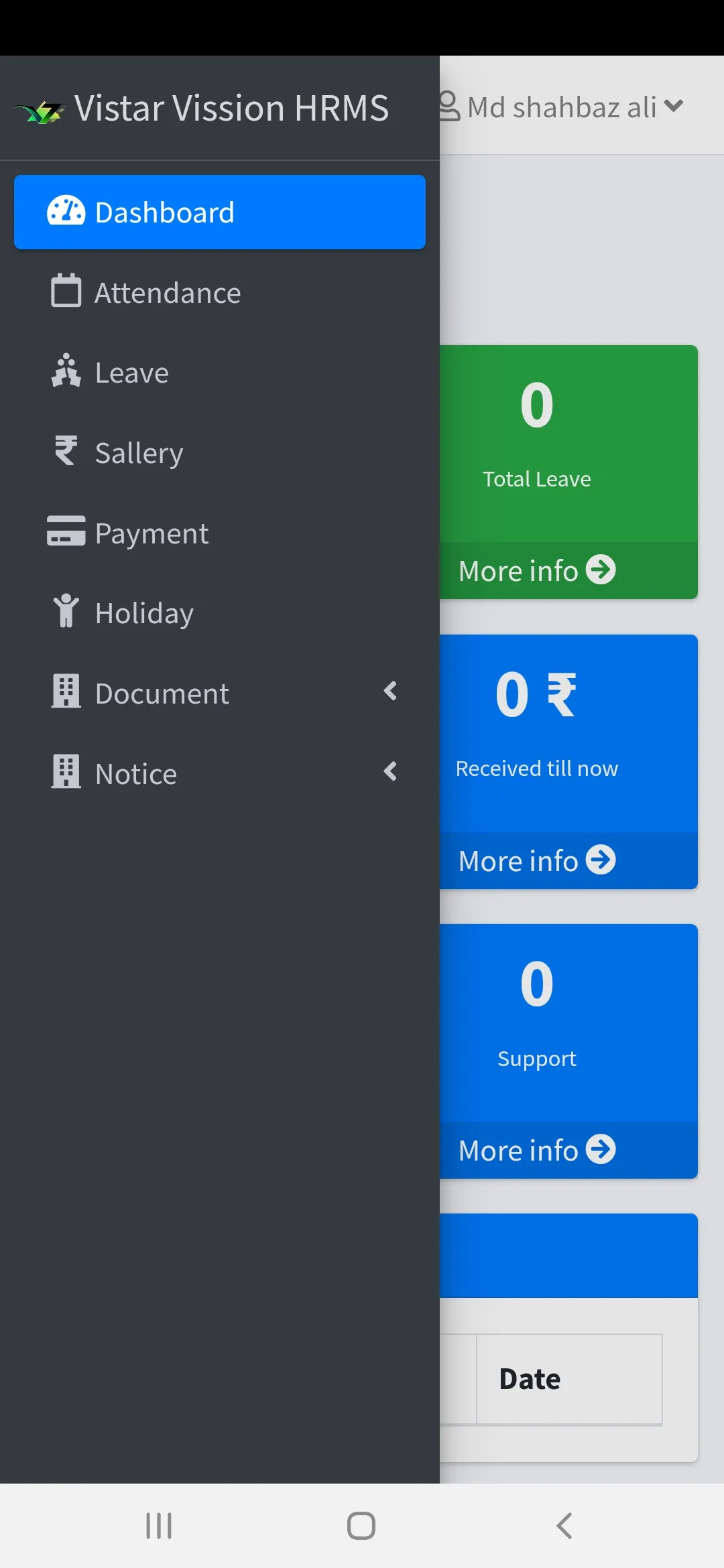Tap the Document building icon

66,692
